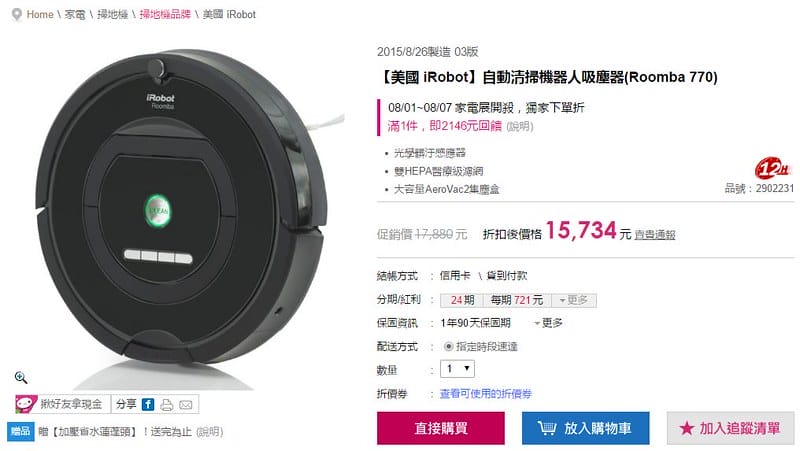Click the email envelope share icon
800x451 pixels.
tap(186, 405)
